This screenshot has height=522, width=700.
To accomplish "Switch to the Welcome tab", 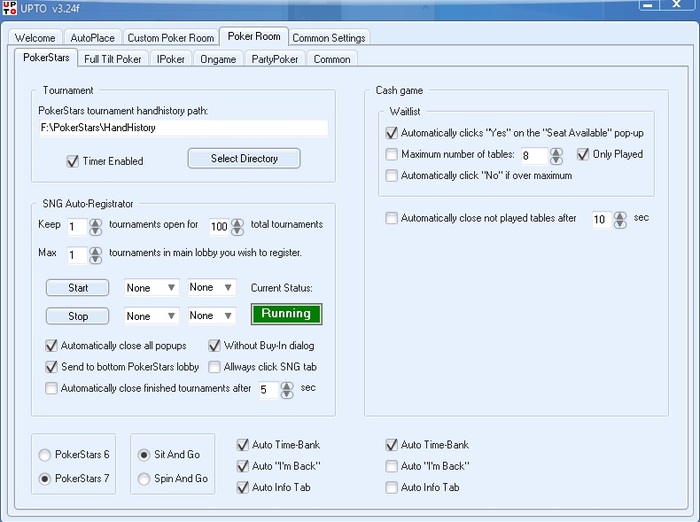I will coord(35,38).
